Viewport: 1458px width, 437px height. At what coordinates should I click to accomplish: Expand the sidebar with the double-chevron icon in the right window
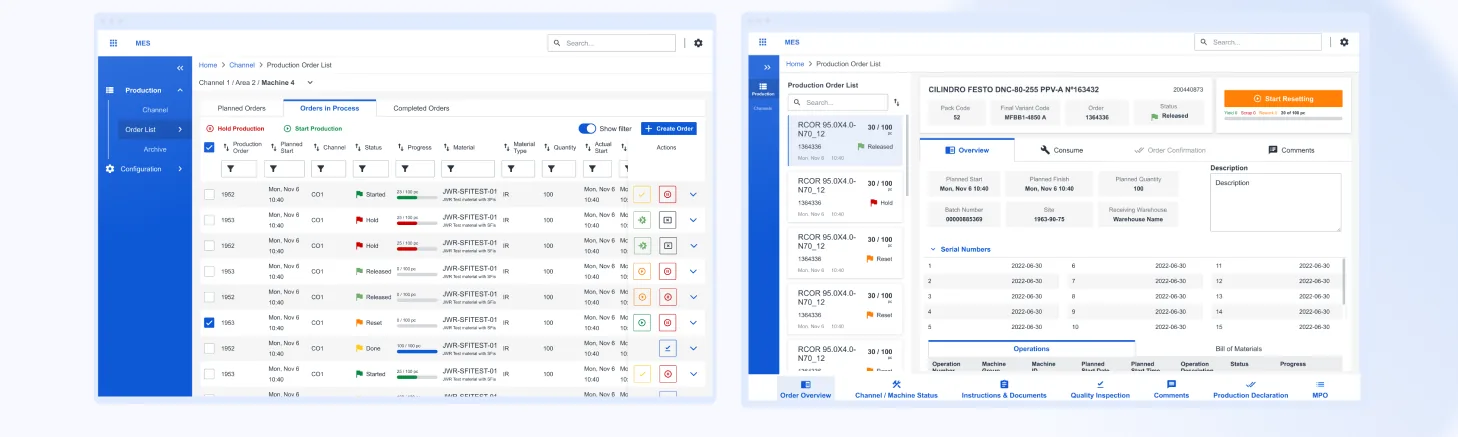(767, 67)
